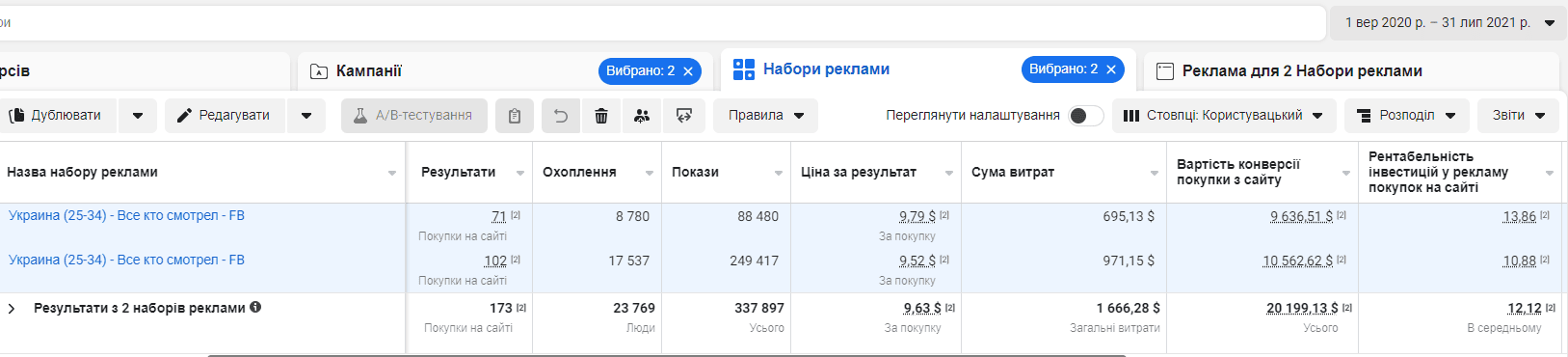Open the Стовпці: Користувацький dropdown
Viewport: 1568px width, 357px height.
coord(1224,116)
